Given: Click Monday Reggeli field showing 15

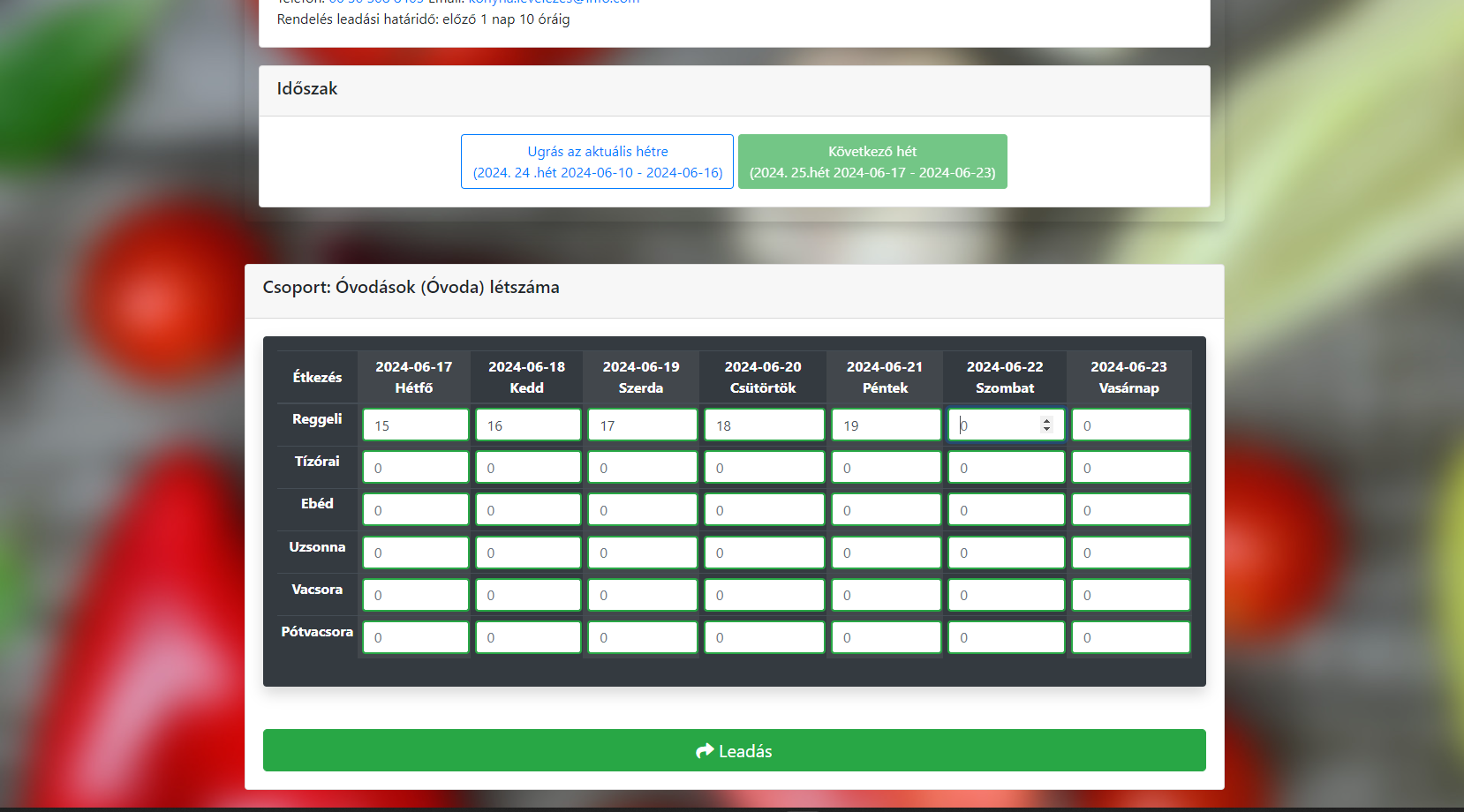Looking at the screenshot, I should [415, 425].
